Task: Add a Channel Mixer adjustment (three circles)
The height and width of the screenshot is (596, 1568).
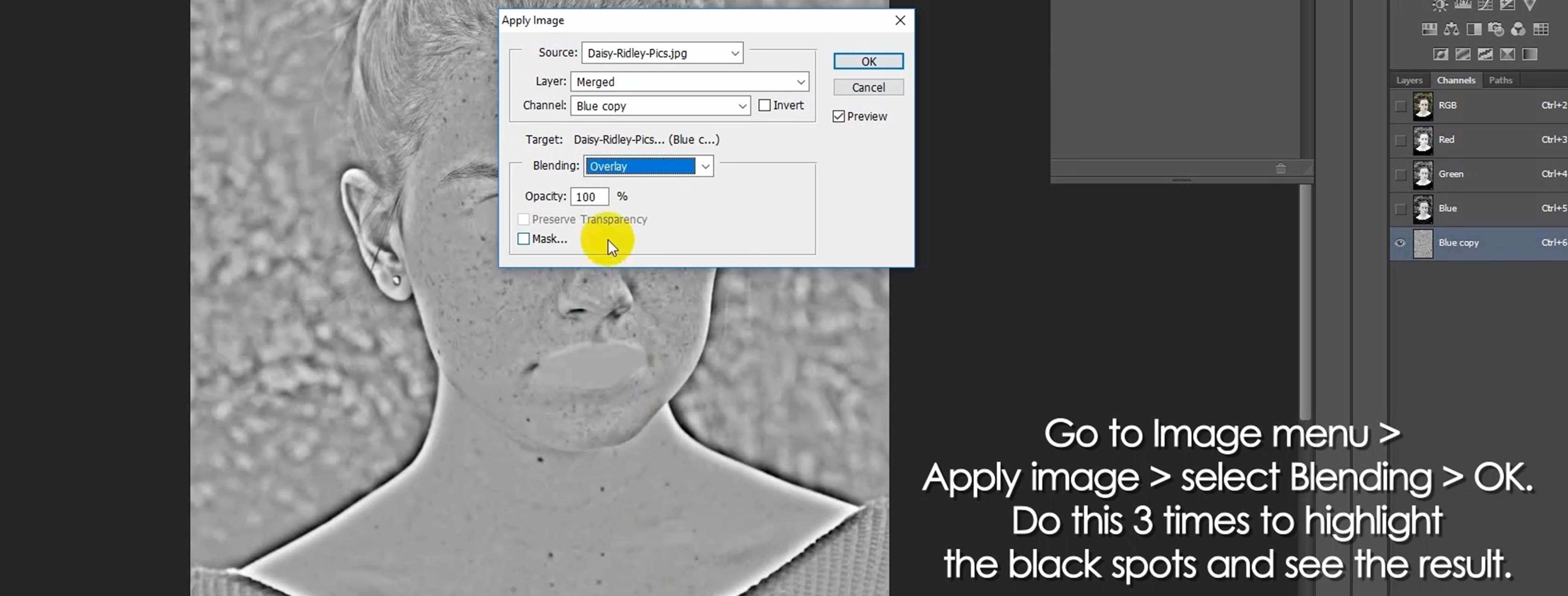Action: [x=1518, y=29]
